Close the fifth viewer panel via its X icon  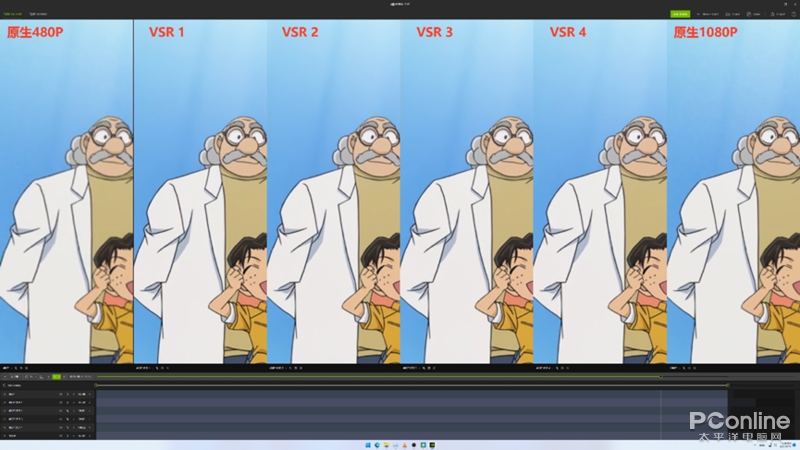pyautogui.click(x=568, y=368)
